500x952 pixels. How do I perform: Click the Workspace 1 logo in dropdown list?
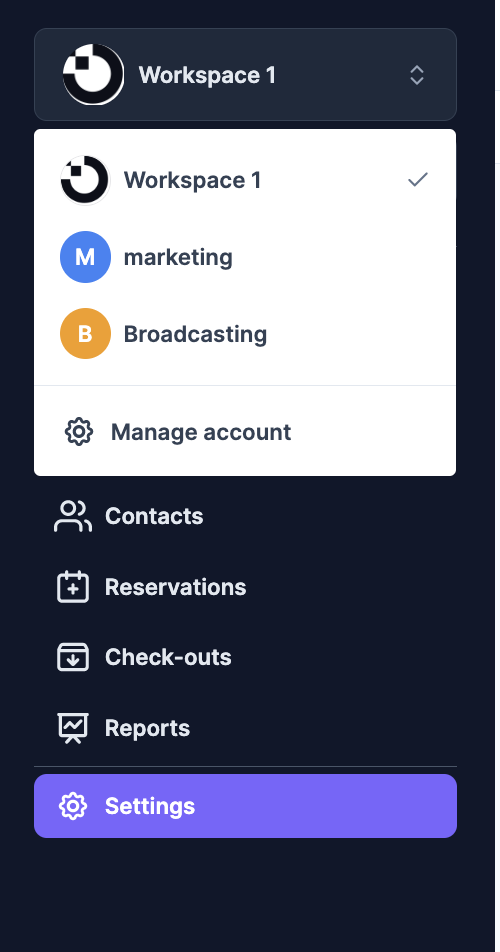click(85, 180)
